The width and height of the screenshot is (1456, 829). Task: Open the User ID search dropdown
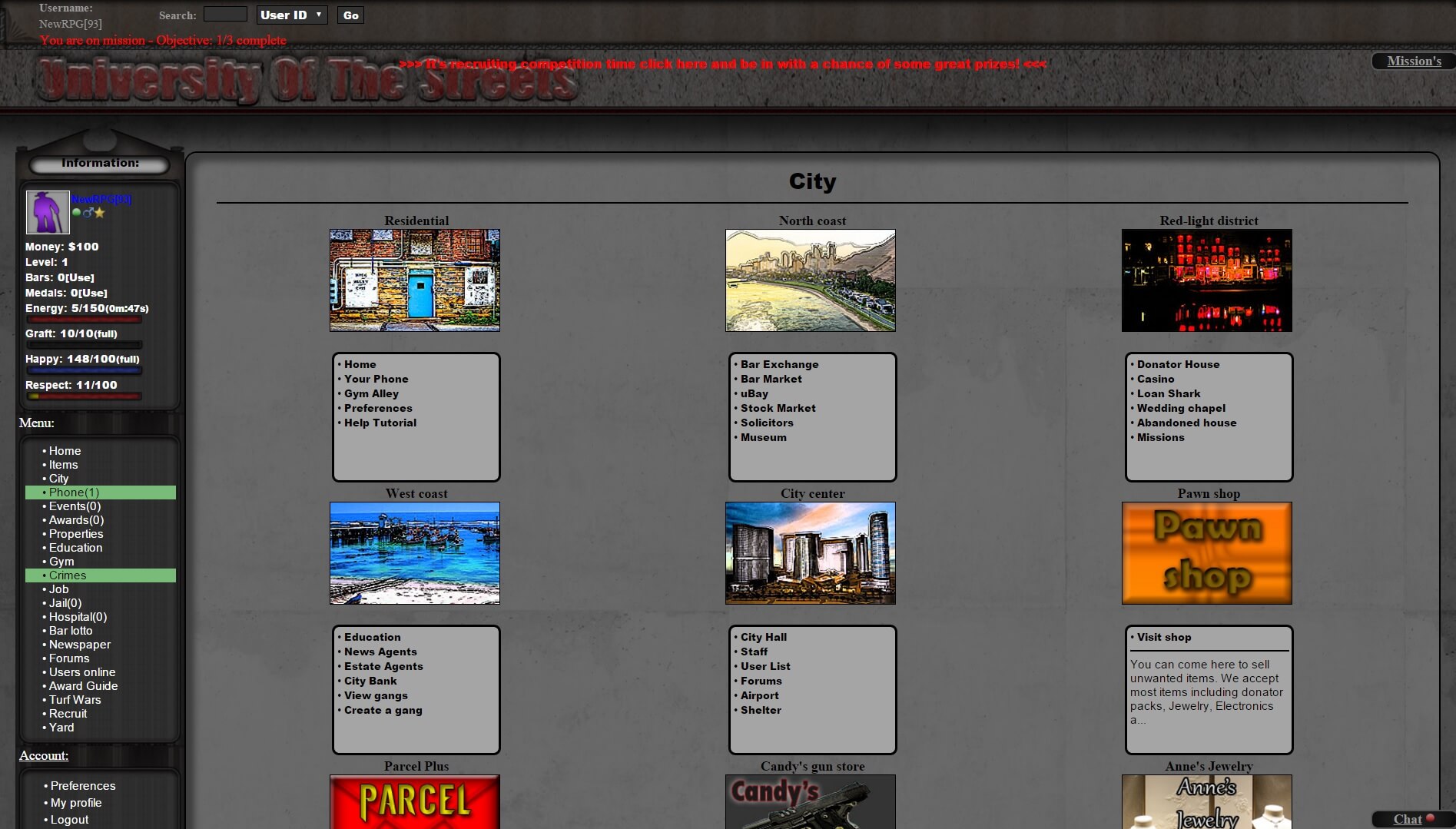click(292, 15)
